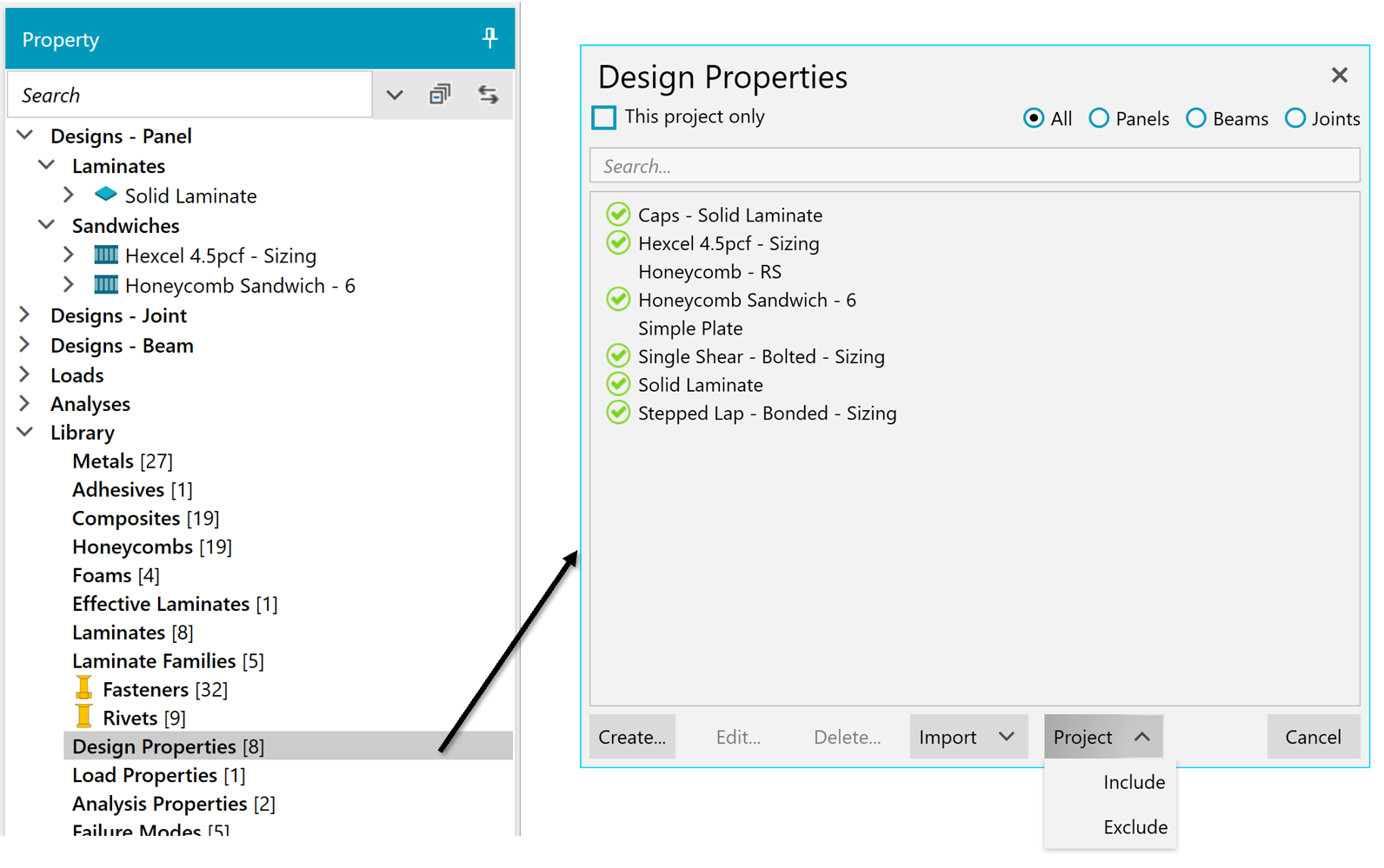Collapse the Designs - Panel node
Screen dimensions: 1384x868
tap(26, 136)
